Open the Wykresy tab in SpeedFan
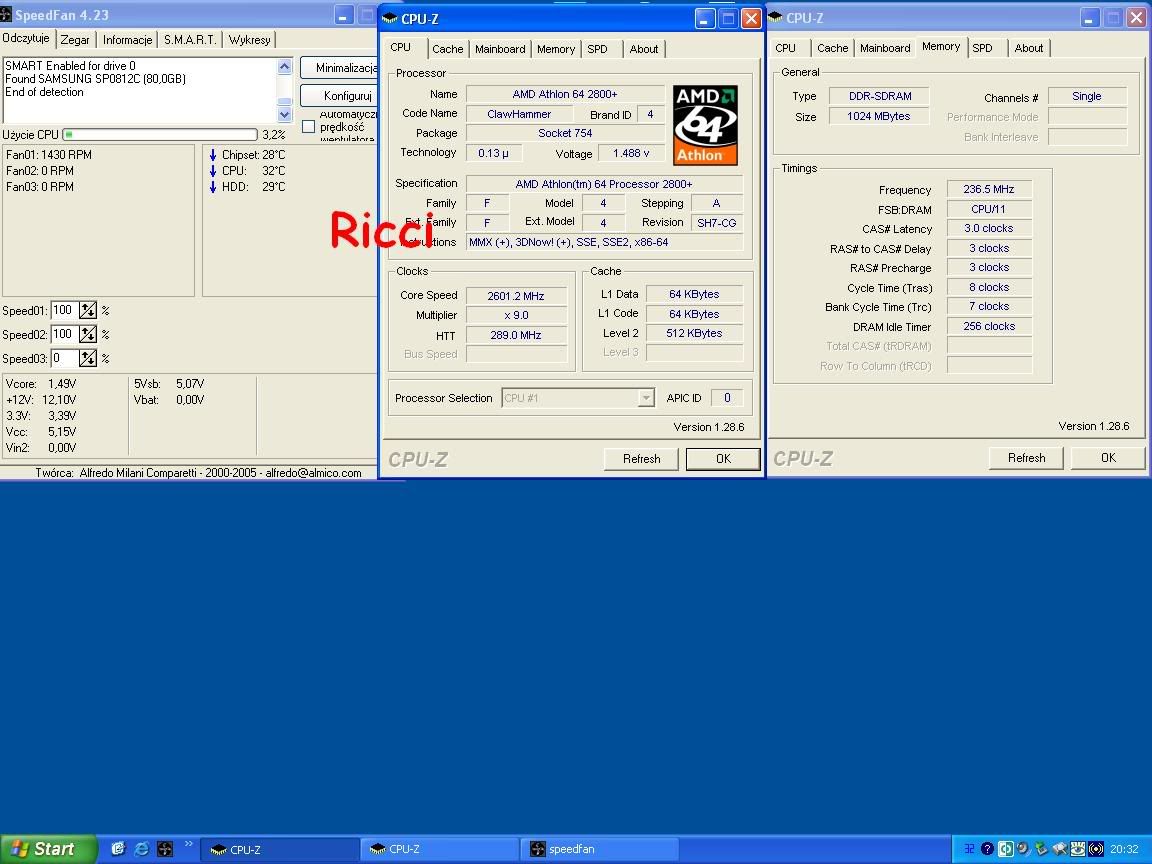 [x=250, y=40]
